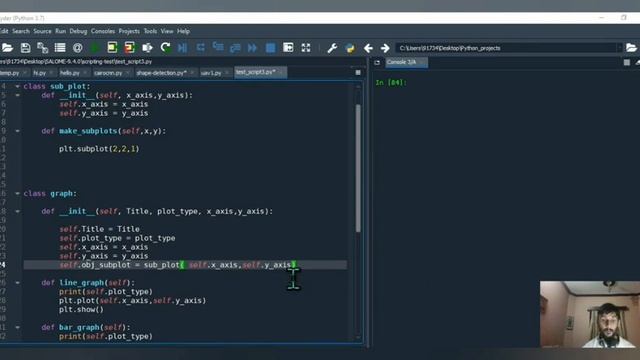640x360 pixels.
Task: Go back to previous cursor position
Action: pyautogui.click(x=368, y=48)
